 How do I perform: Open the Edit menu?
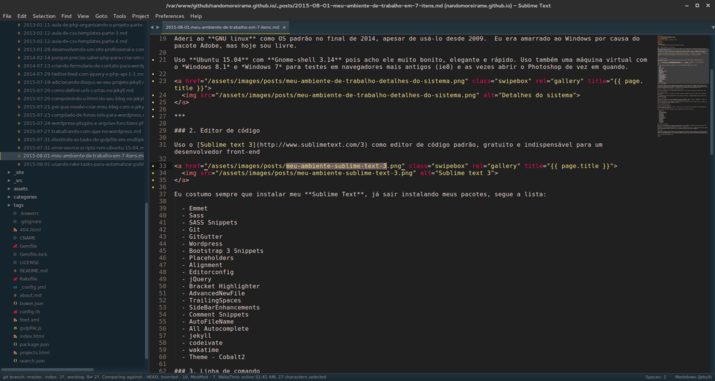click(22, 16)
